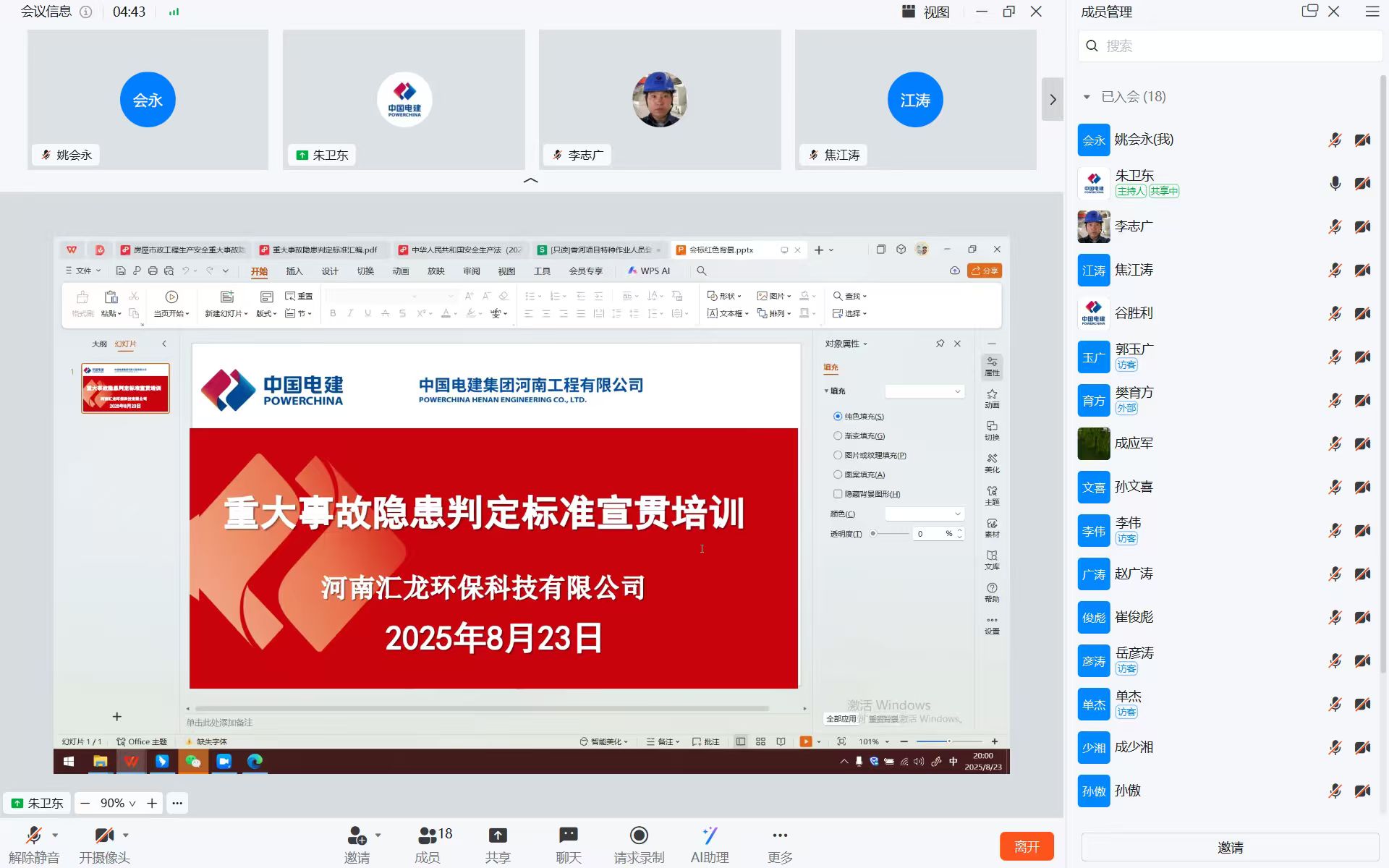Click the meeting info icon

coord(85,12)
